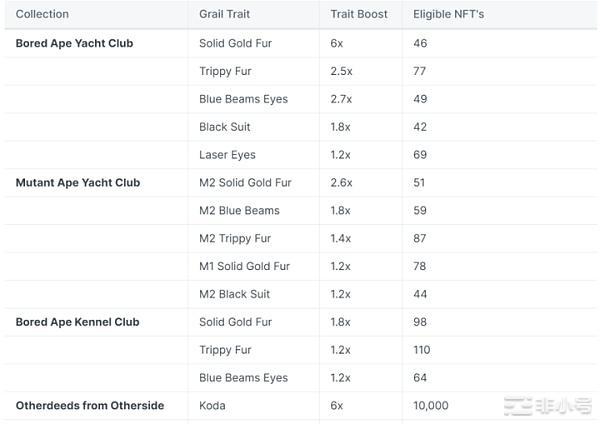This screenshot has width=600, height=424.
Task: Click the Trait Boost column header
Action: (x=360, y=14)
